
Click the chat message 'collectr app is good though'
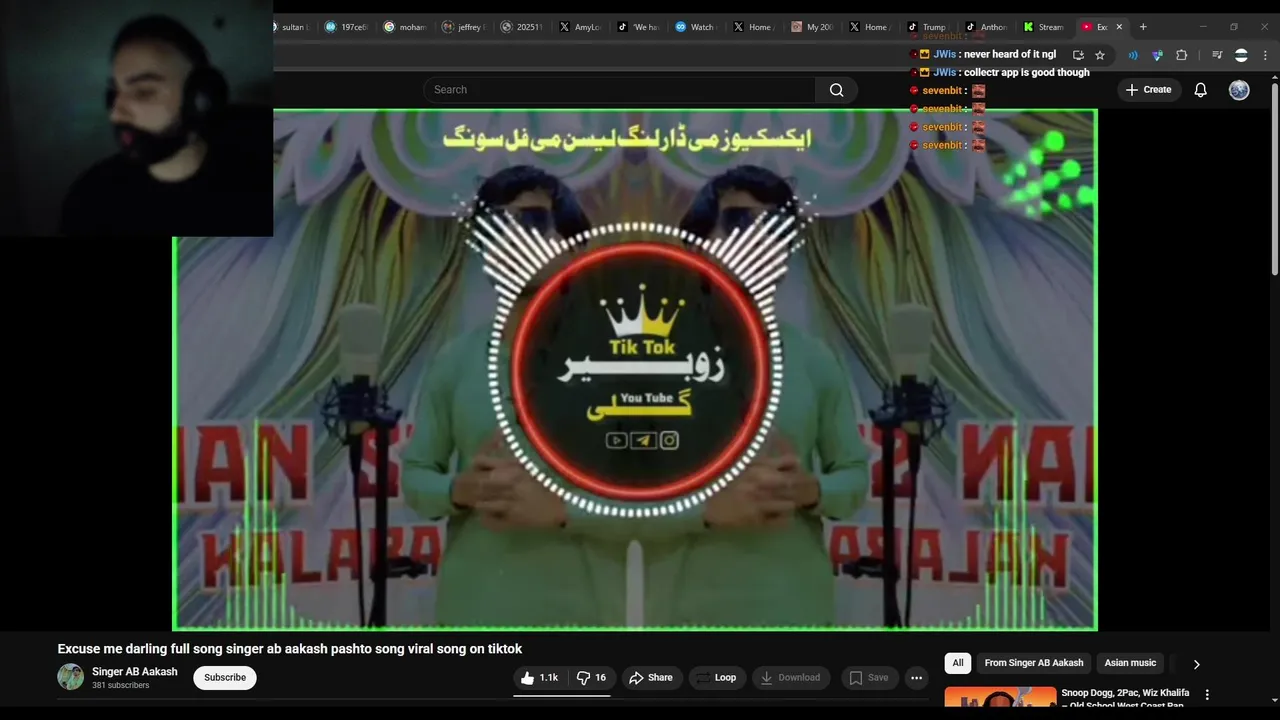point(1027,73)
